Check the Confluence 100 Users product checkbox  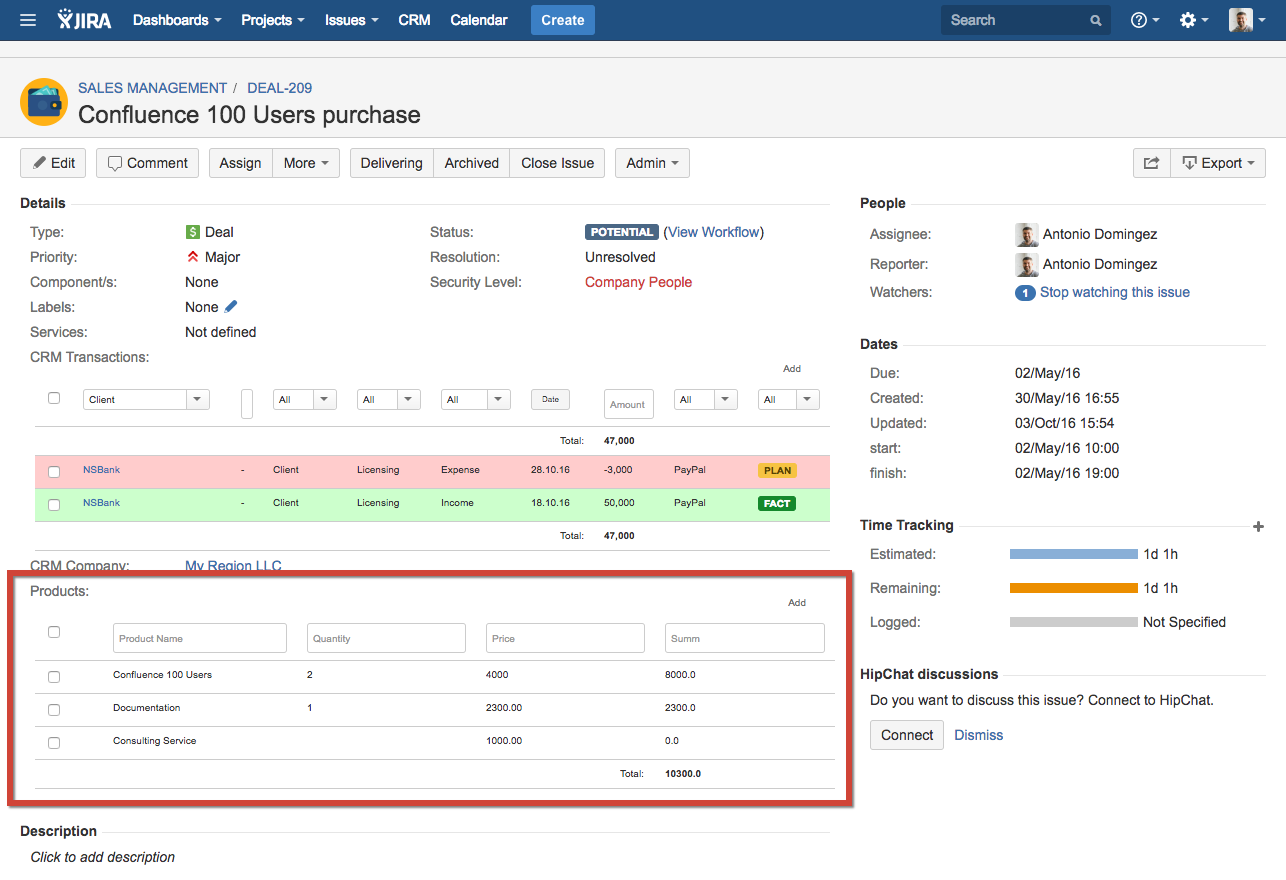click(x=54, y=677)
